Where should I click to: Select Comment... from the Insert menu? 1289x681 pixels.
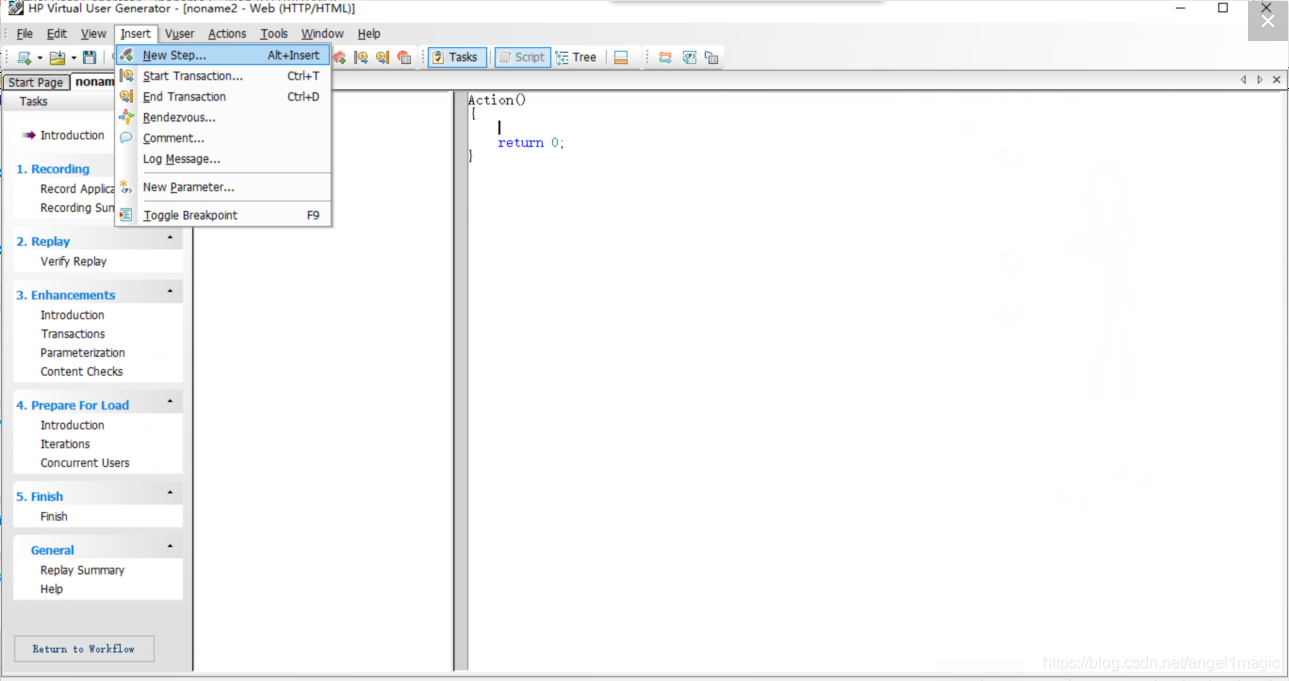pos(223,138)
